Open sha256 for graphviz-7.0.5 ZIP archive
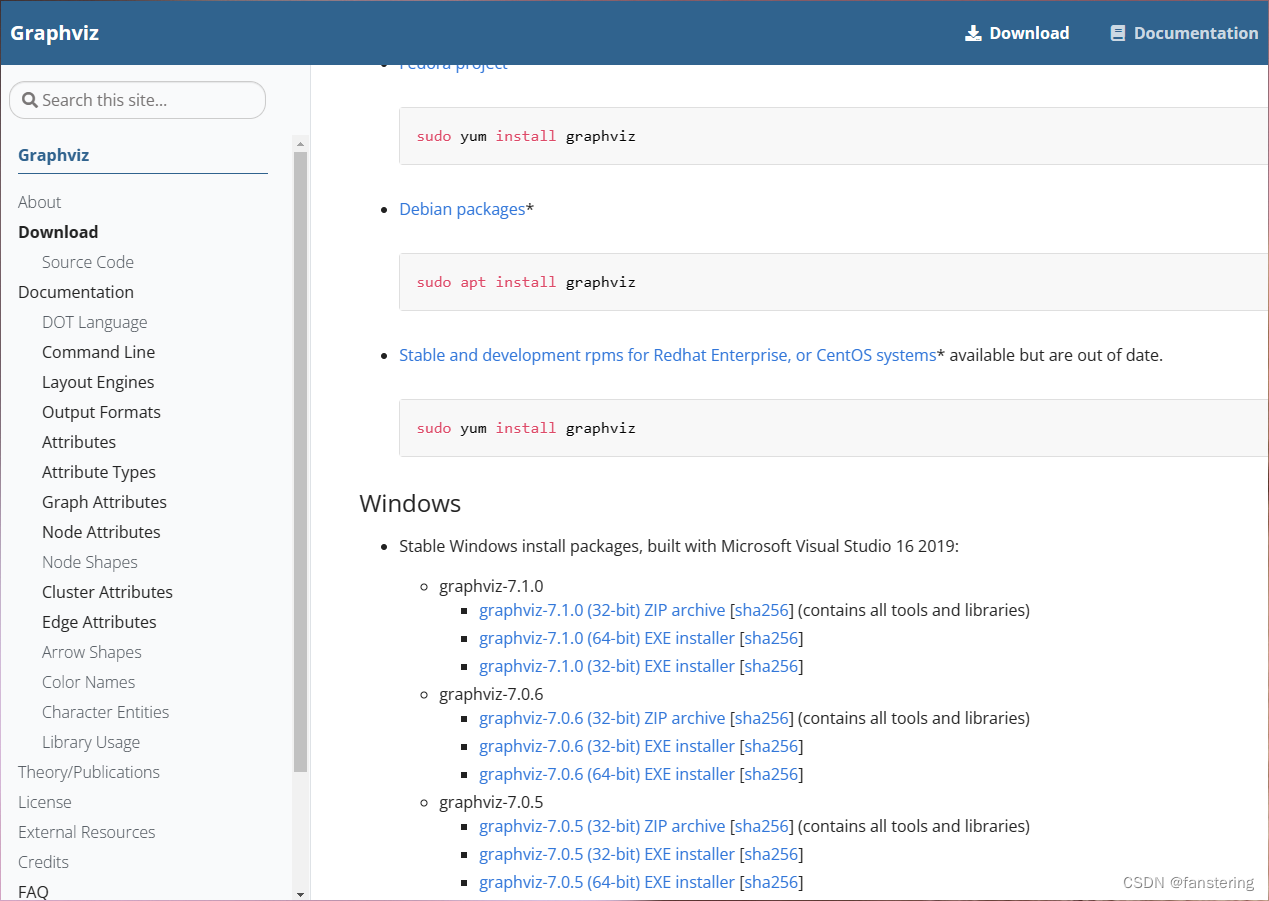Viewport: 1269px width, 901px height. 762,826
